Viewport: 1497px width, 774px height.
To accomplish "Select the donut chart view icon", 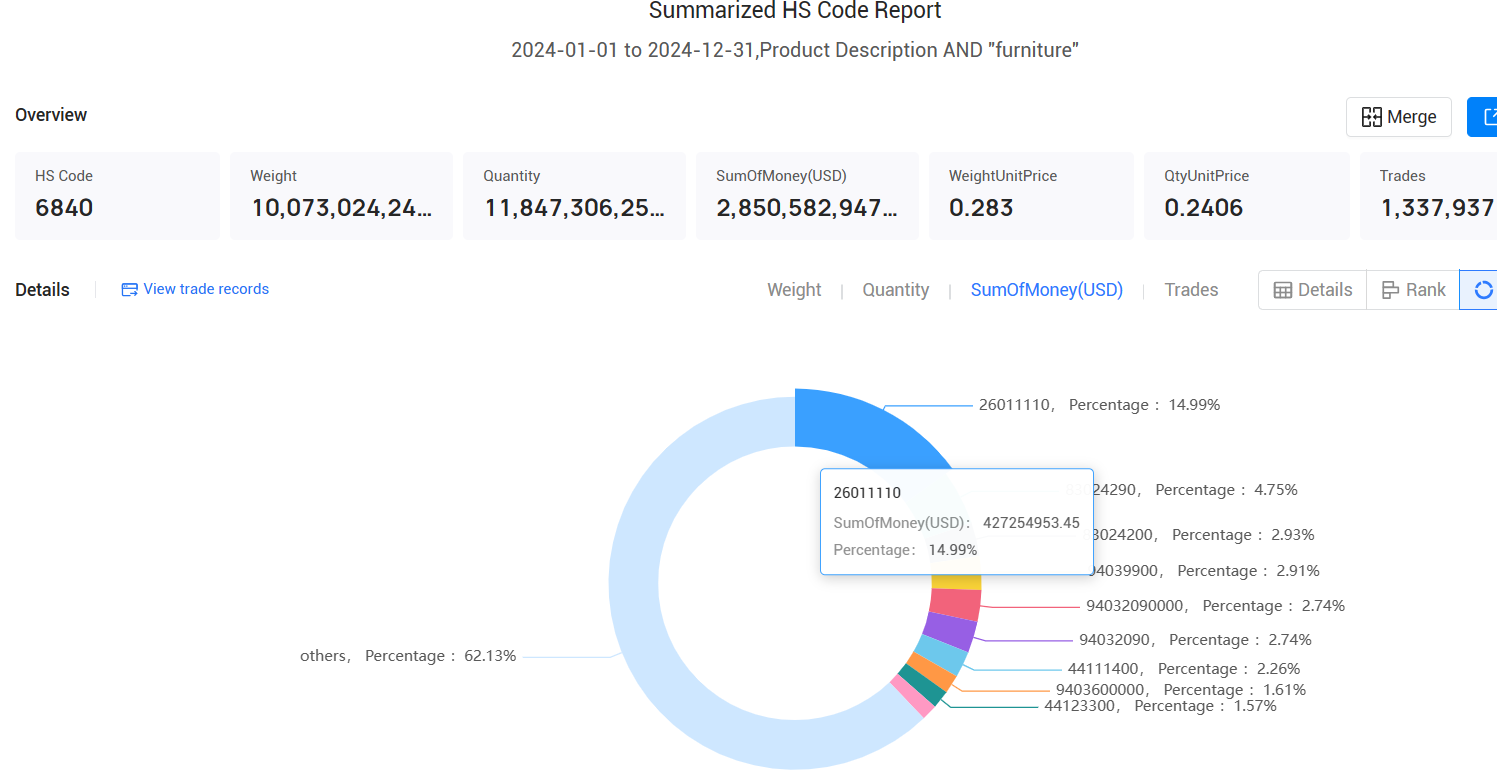I will pyautogui.click(x=1481, y=290).
